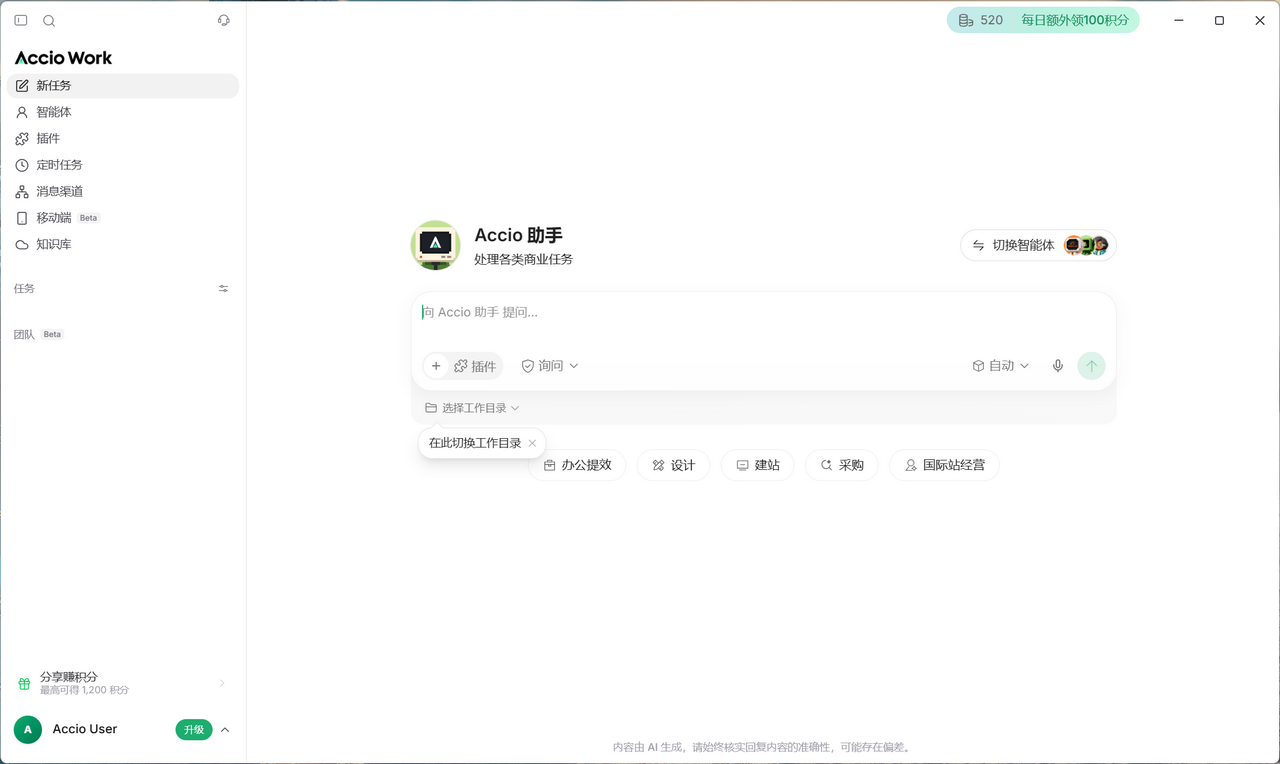Open the 分享赚积分 chevron arrow
The image size is (1280, 764).
pyautogui.click(x=222, y=684)
